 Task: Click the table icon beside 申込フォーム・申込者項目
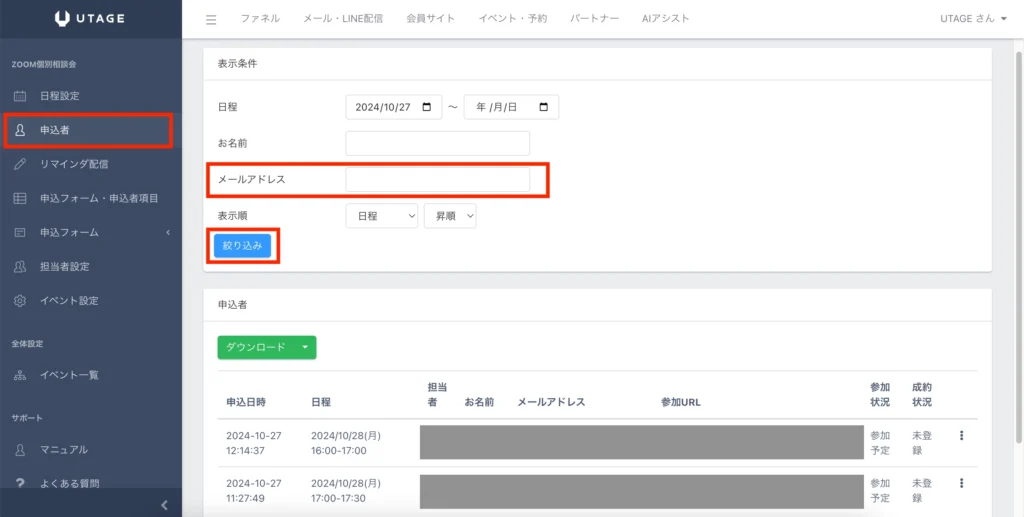(20, 198)
